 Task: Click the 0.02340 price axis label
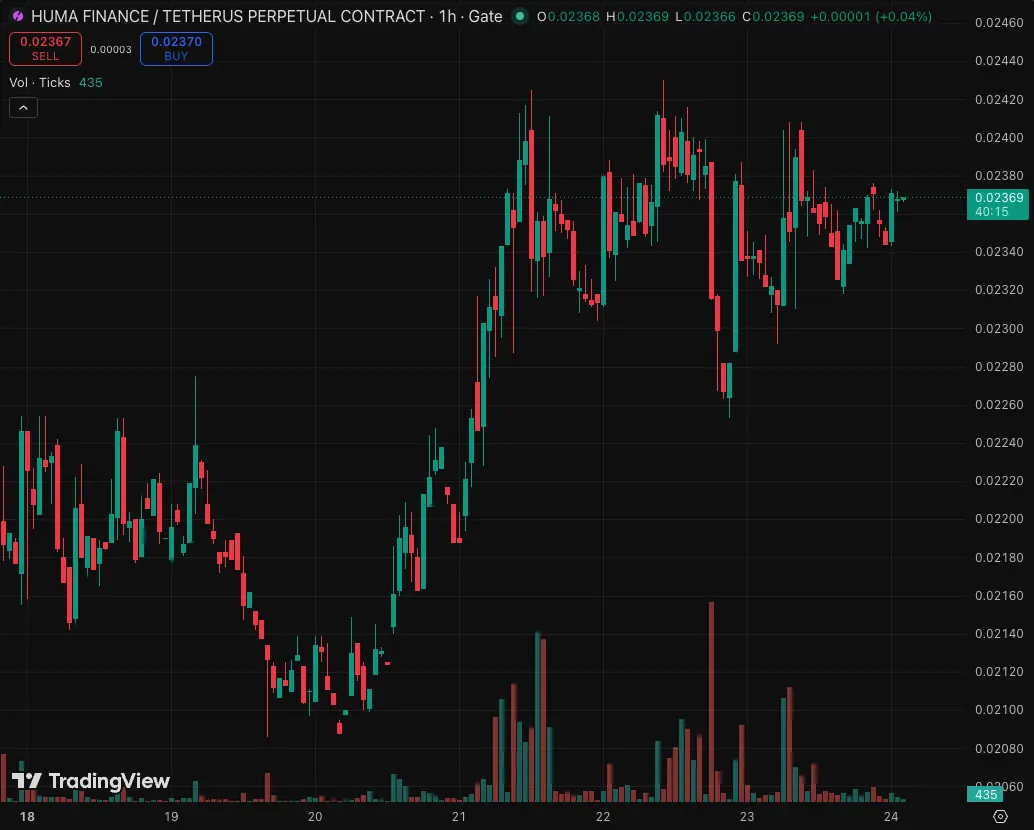point(999,251)
